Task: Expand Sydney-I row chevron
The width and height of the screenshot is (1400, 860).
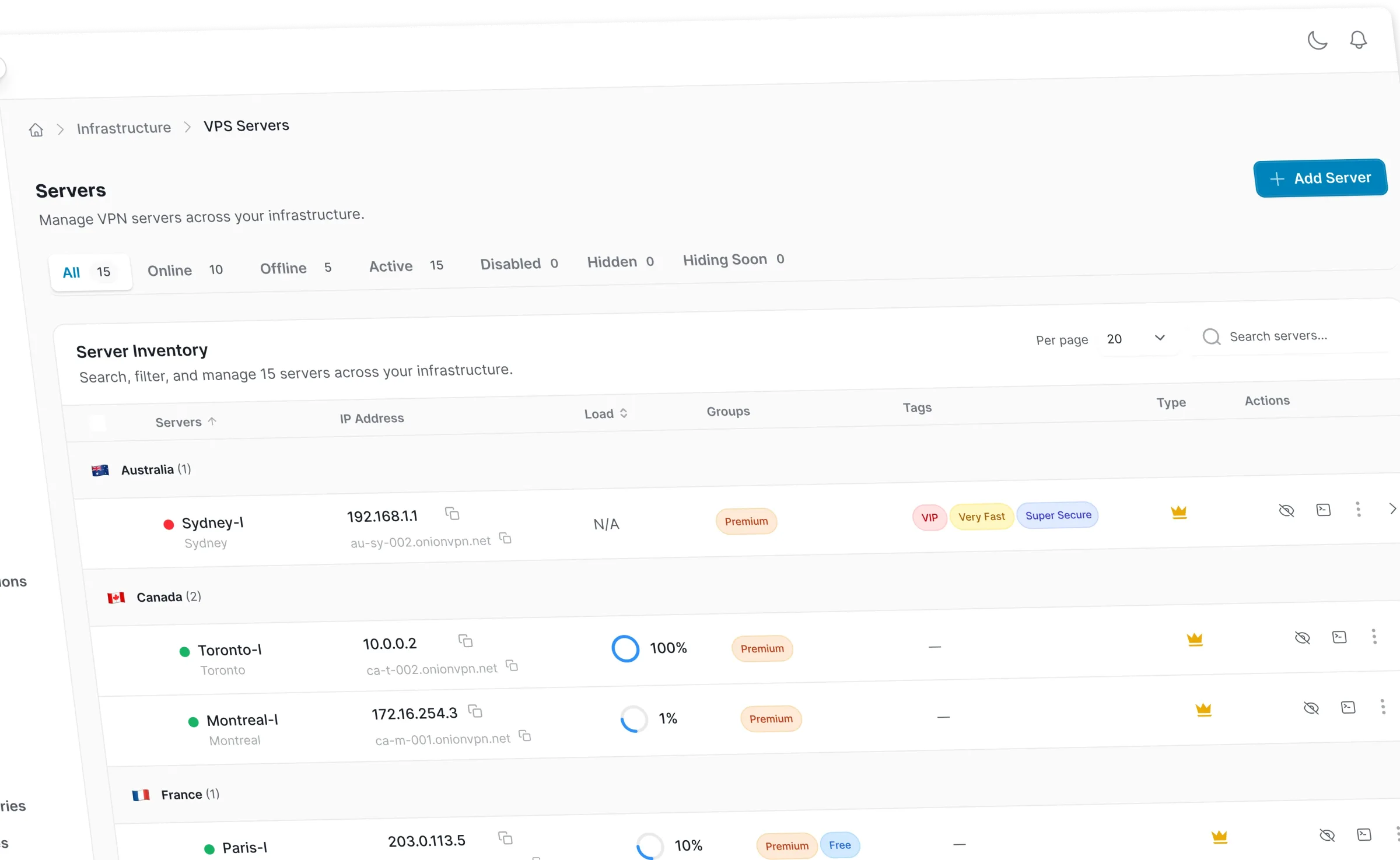Action: point(1392,508)
